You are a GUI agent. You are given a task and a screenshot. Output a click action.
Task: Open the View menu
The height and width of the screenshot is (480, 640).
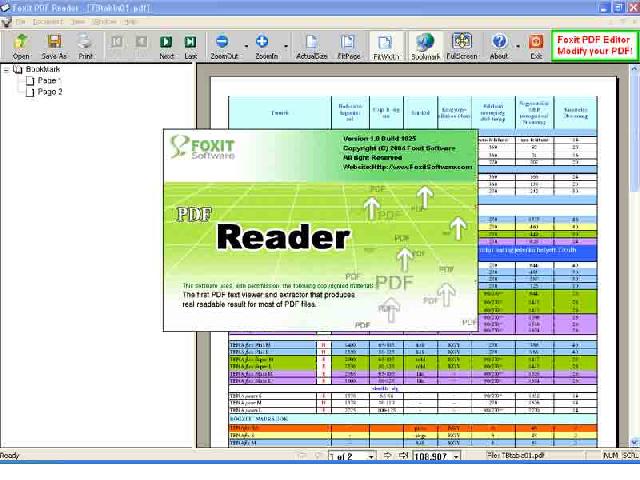tap(78, 22)
